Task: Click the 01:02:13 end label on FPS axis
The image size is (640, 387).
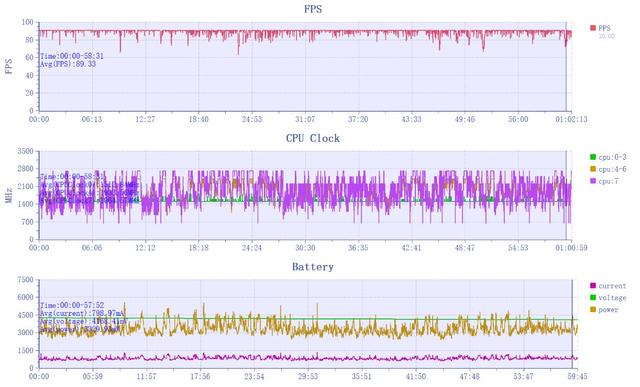Action: point(571,119)
